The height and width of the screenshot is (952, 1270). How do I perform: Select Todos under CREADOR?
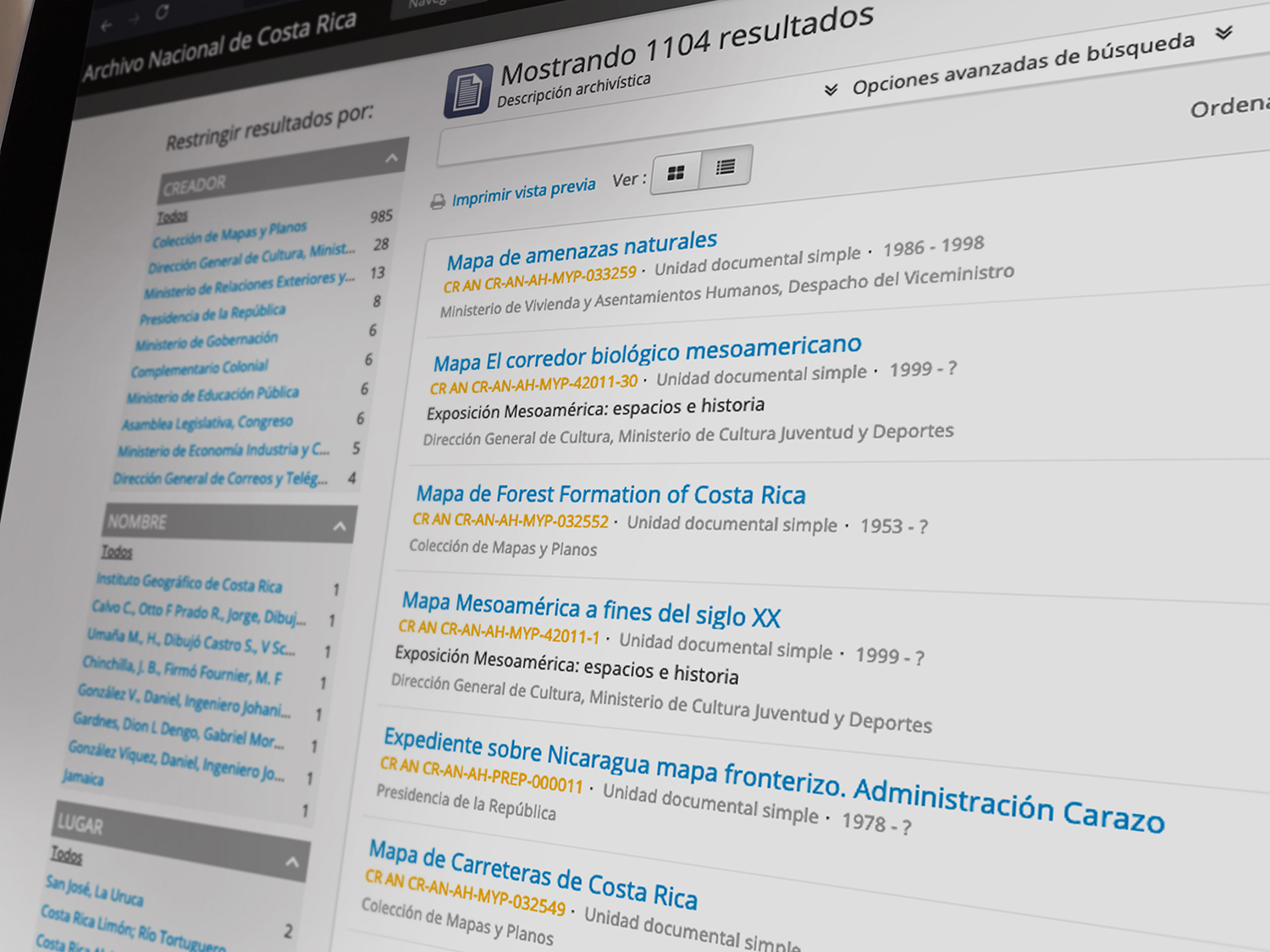tap(172, 217)
